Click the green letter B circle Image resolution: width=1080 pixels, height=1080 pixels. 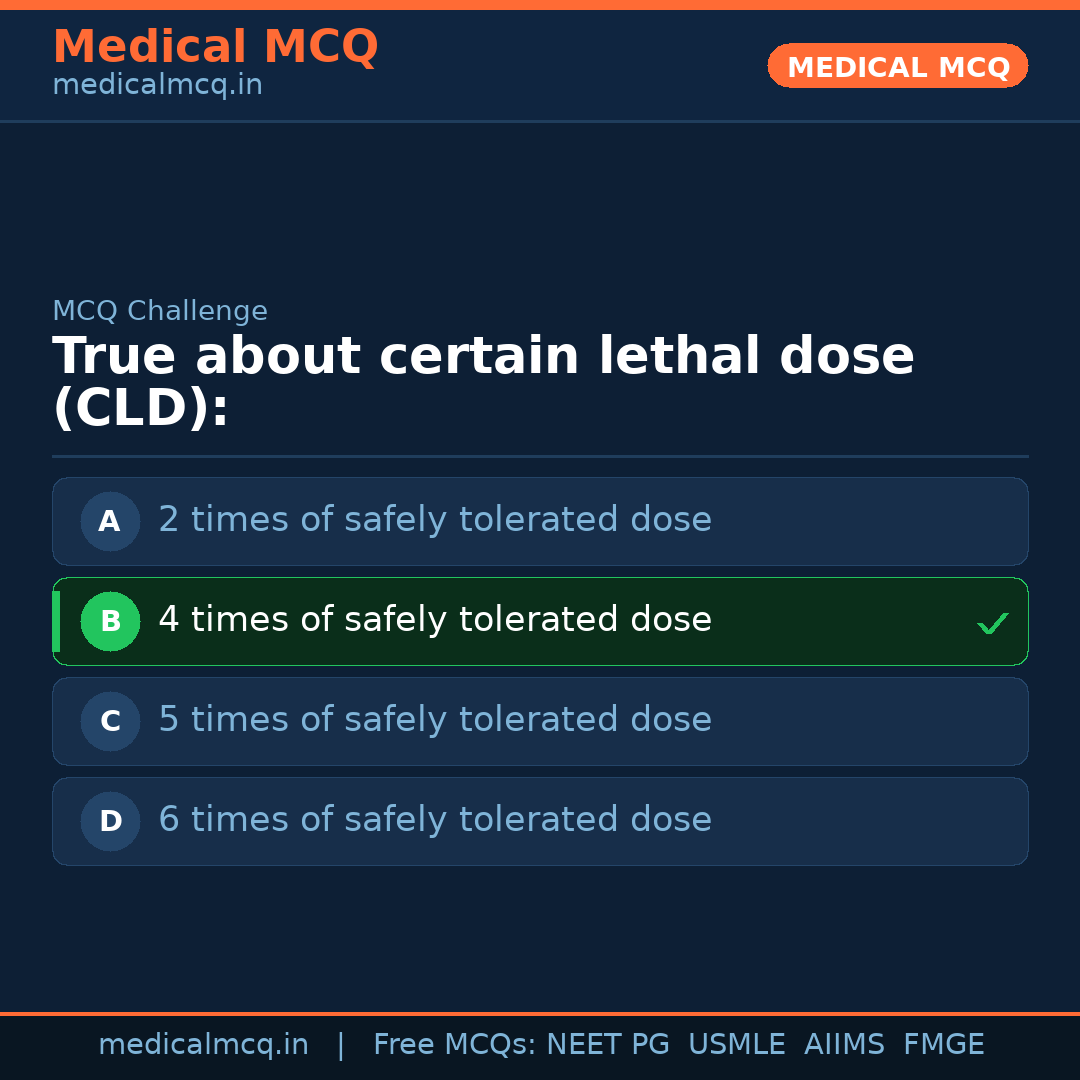pos(110,621)
